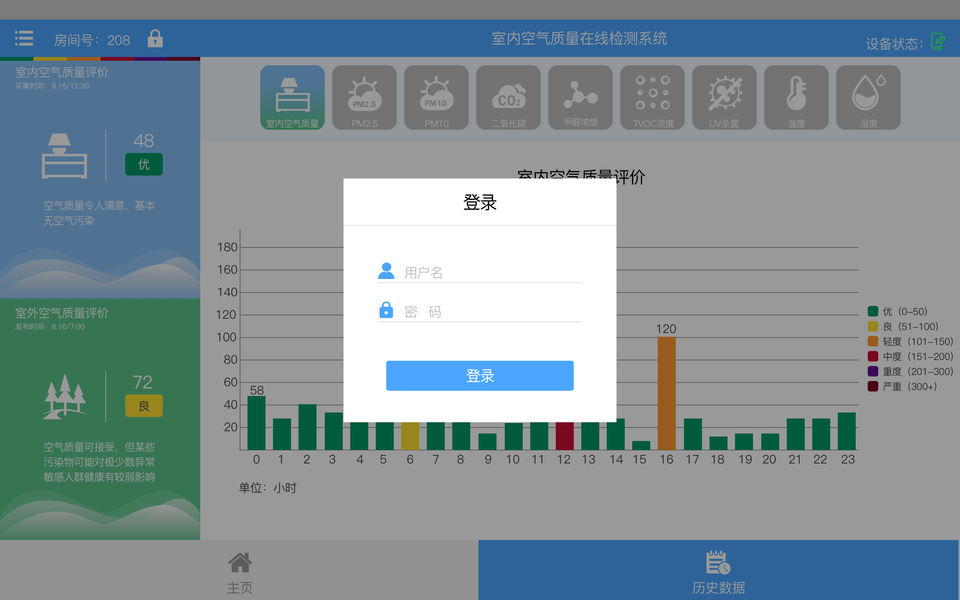Click the orange bar at hour 16

point(667,393)
